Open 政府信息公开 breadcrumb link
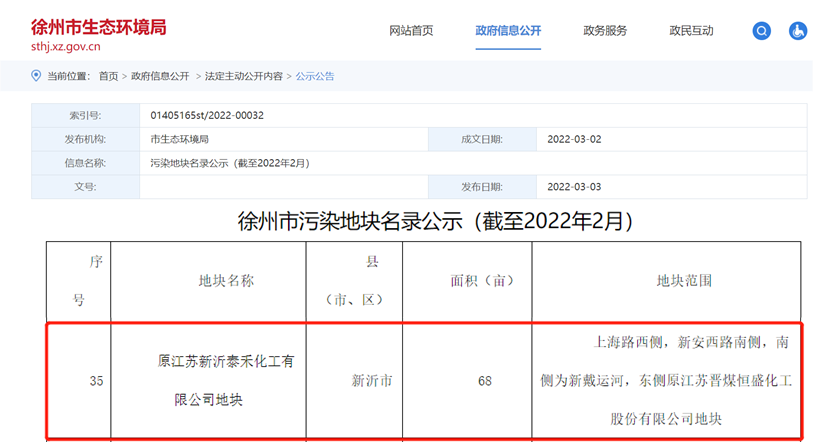 (160, 76)
